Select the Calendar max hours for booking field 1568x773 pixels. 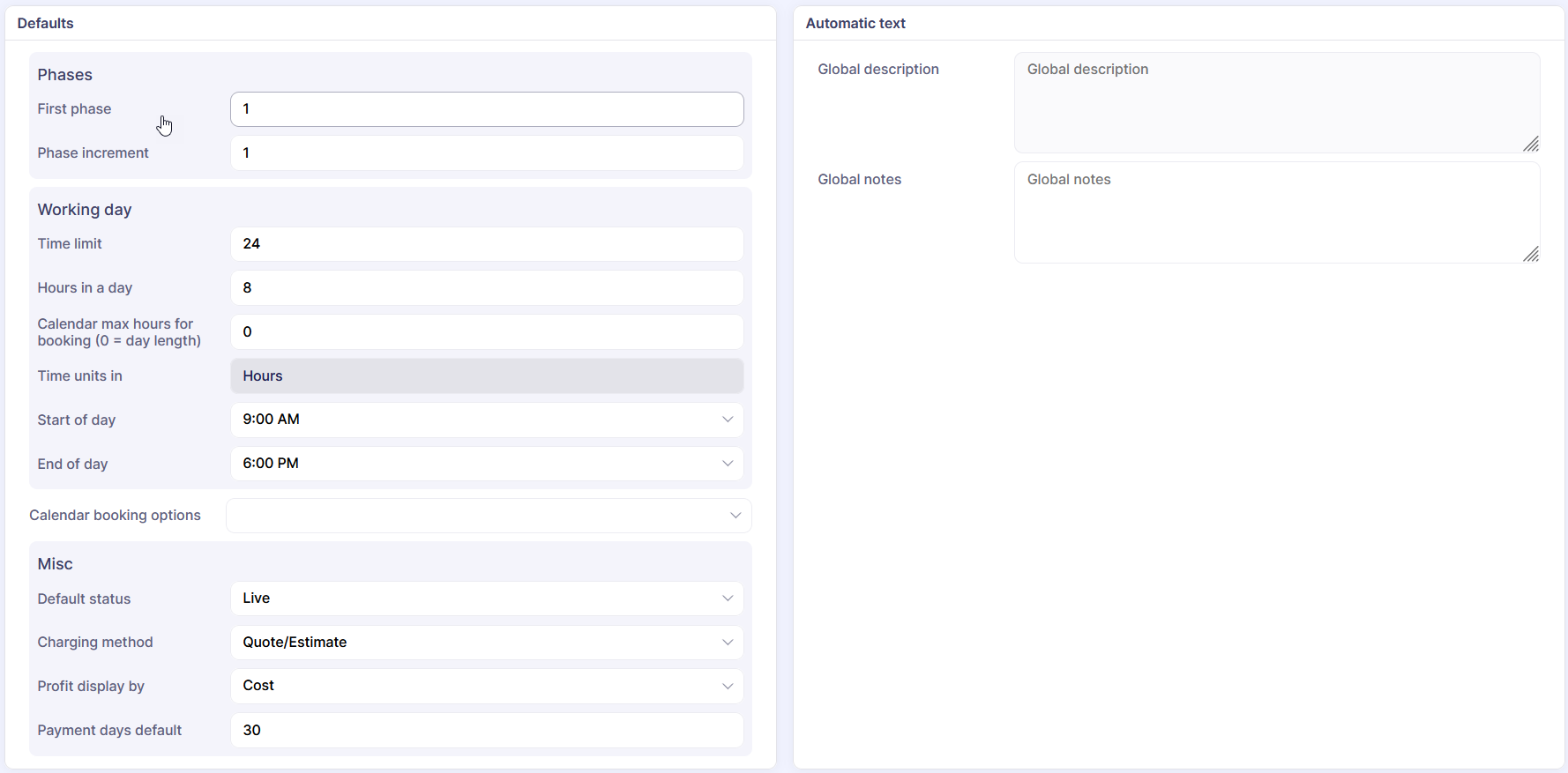[x=486, y=332]
